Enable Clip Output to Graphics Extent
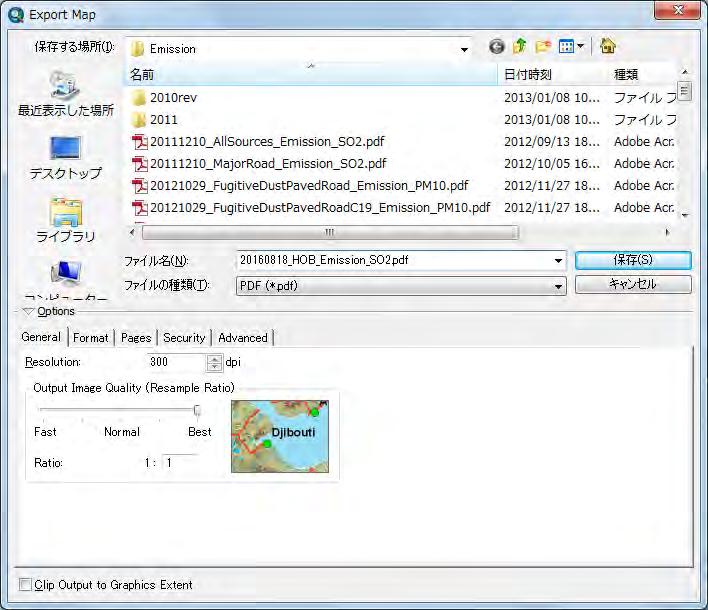 click(25, 585)
